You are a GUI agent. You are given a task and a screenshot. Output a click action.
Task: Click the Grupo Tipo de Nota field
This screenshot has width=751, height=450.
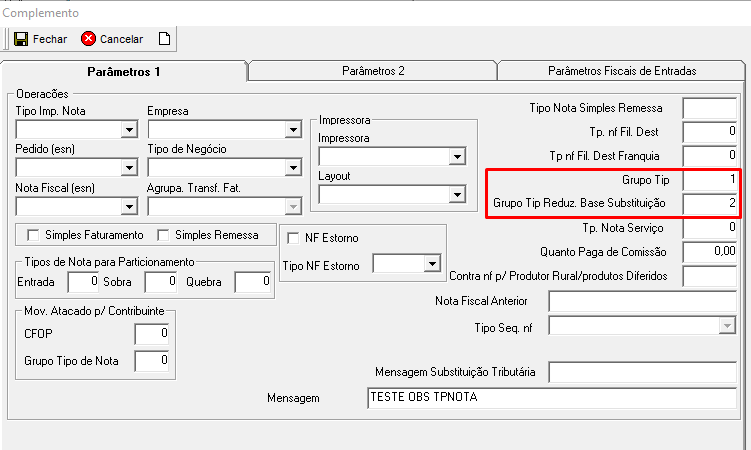[151, 361]
